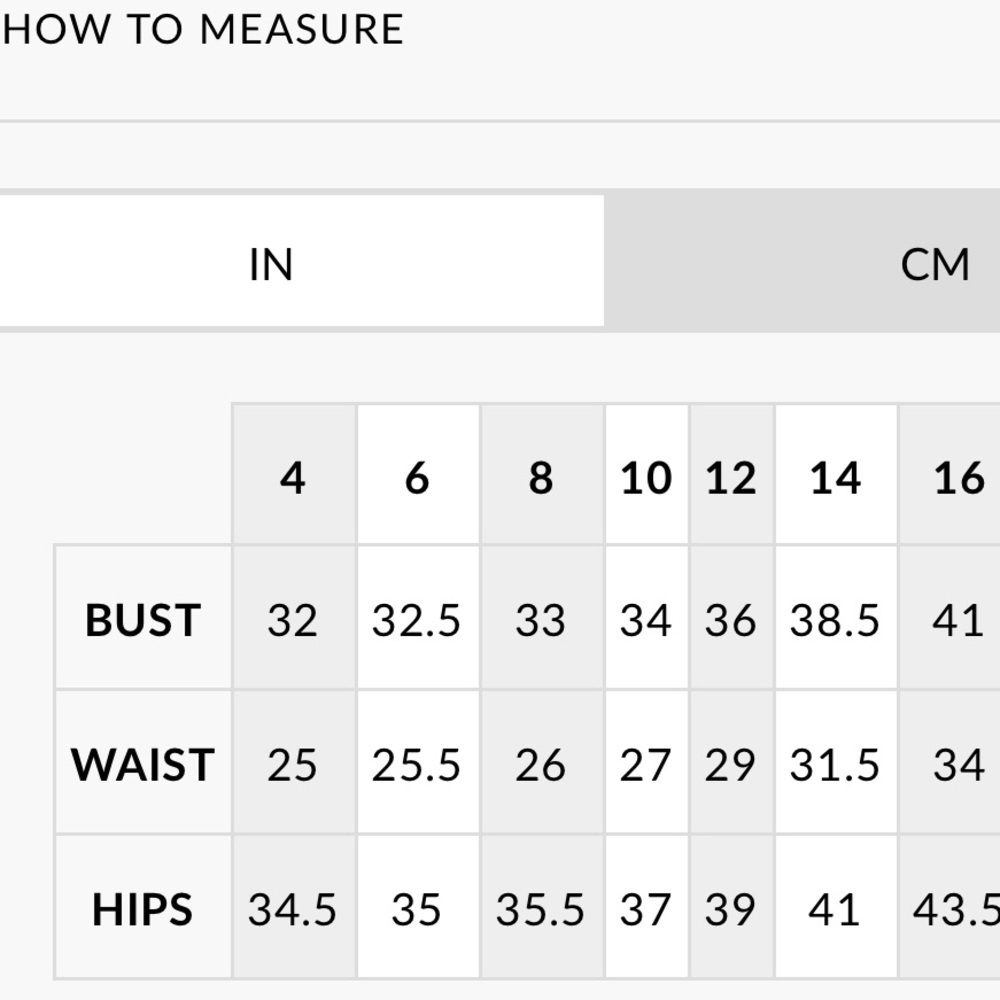This screenshot has width=1000, height=1000.
Task: Switch to the IN units tab
Action: (x=302, y=260)
